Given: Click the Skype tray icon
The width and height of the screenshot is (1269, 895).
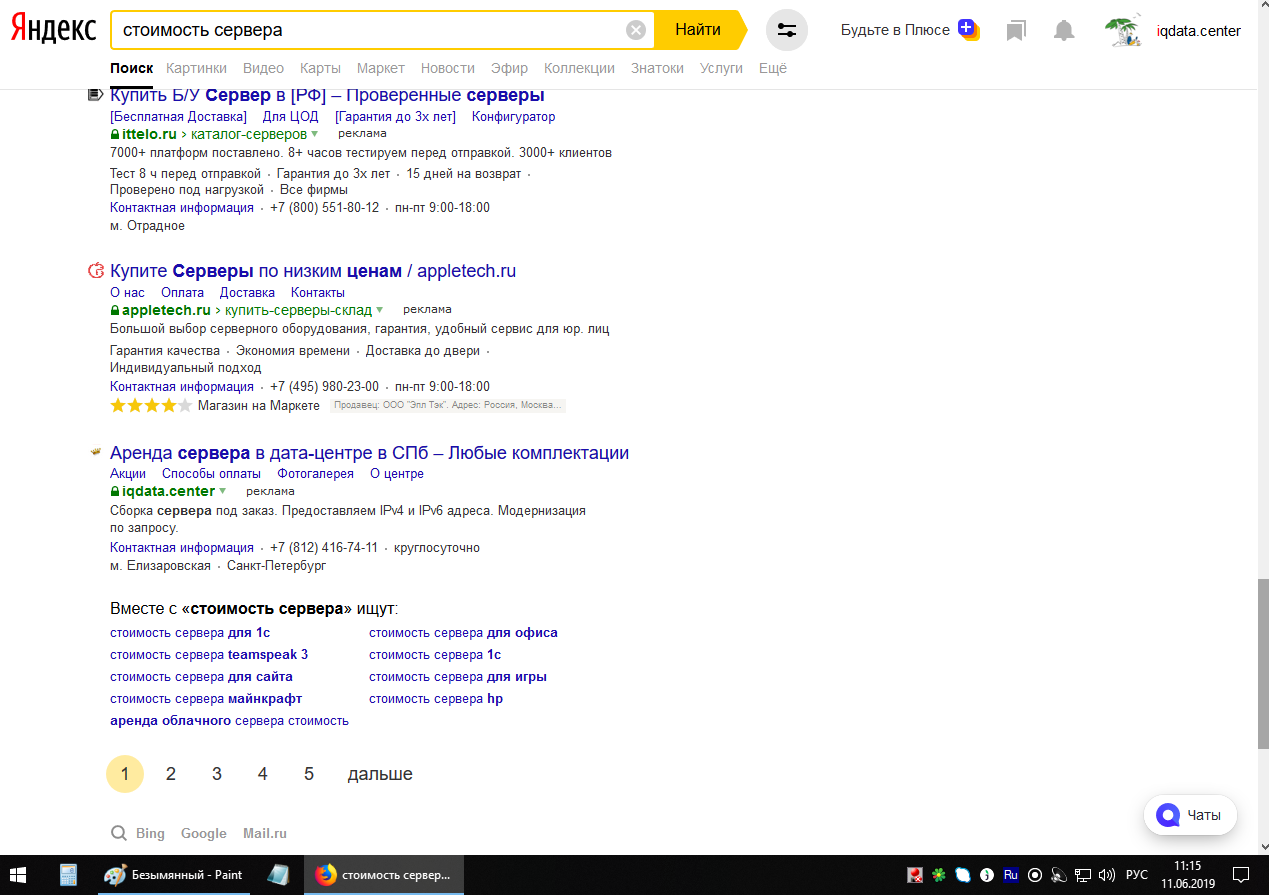Looking at the screenshot, I should click(x=963, y=875).
